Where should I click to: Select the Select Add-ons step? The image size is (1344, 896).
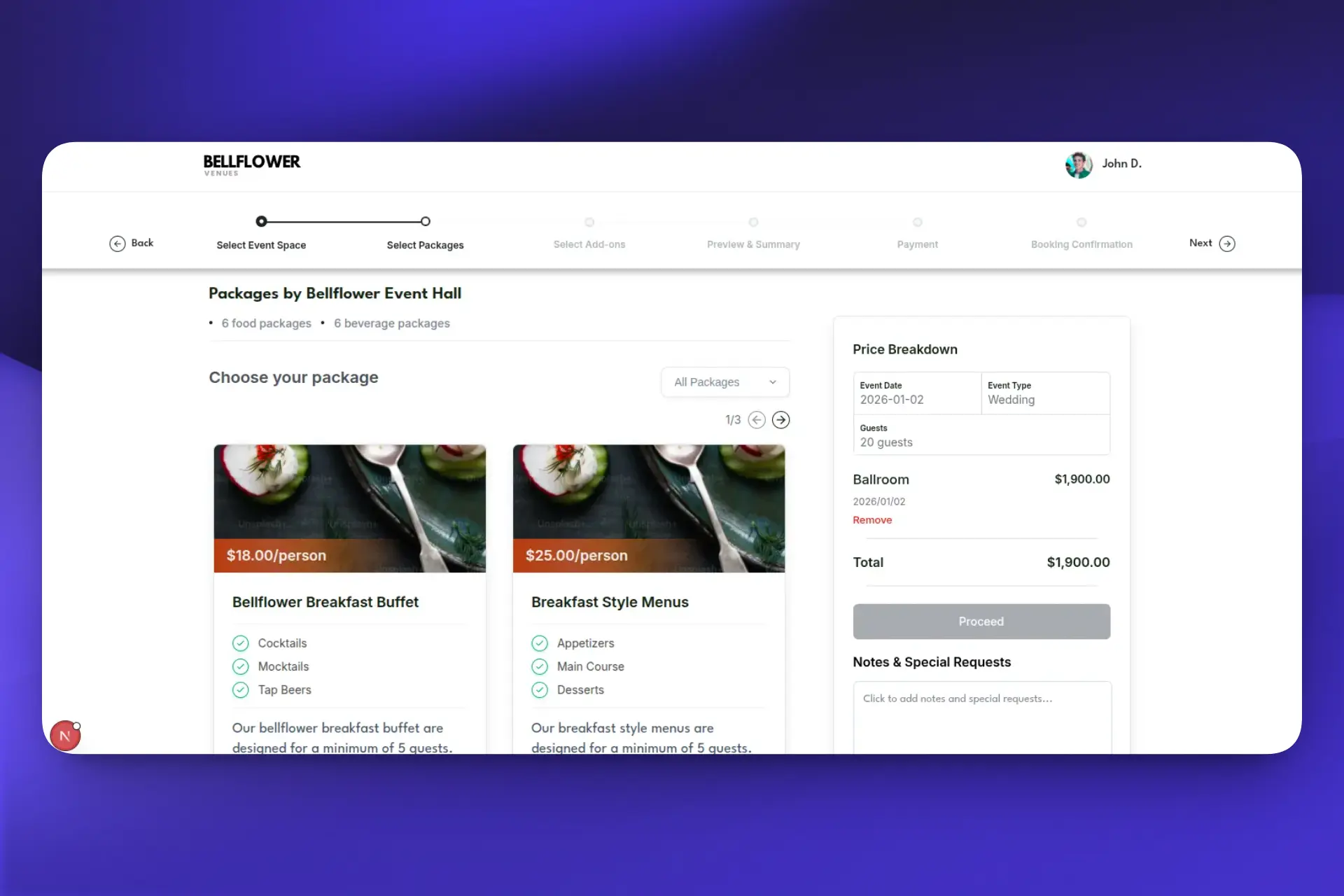[x=589, y=244]
